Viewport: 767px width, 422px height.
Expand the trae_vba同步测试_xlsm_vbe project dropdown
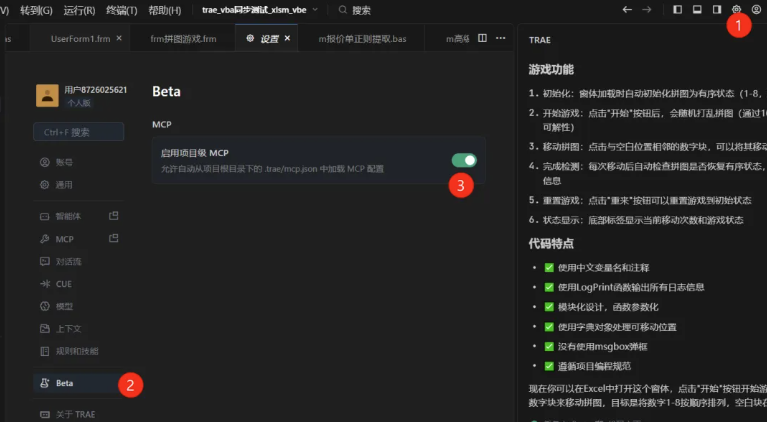tap(260, 10)
